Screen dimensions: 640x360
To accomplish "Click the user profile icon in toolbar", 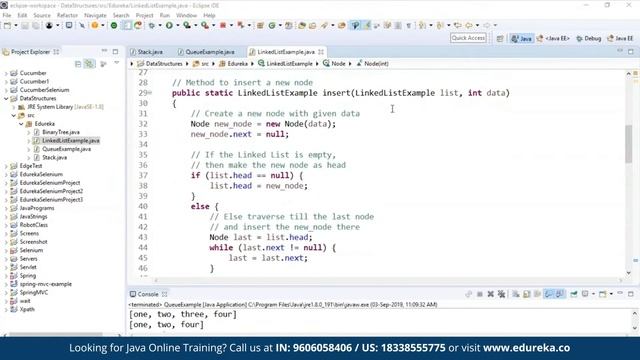I will pos(49,25).
